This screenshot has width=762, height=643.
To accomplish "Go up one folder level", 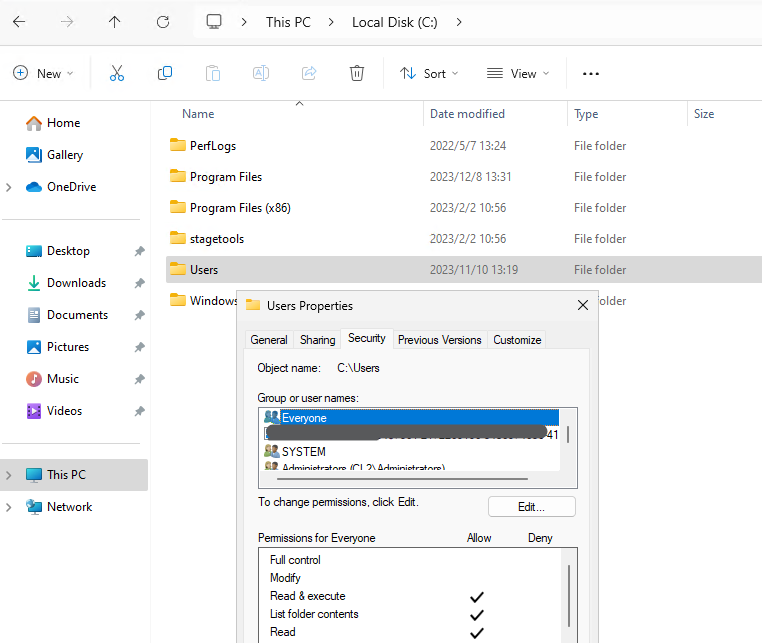I will click(115, 22).
